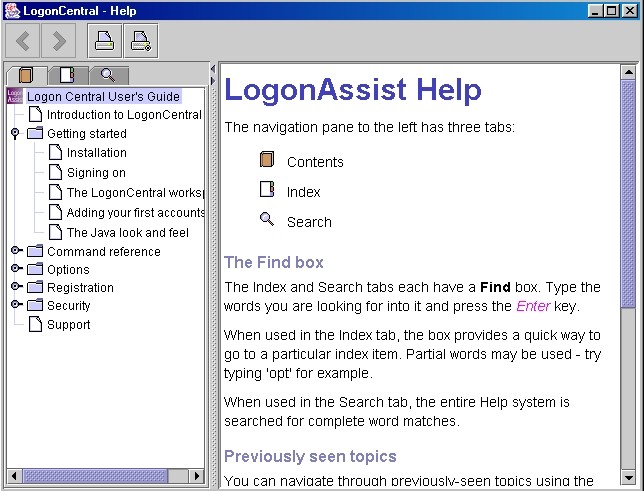
Task: Click the word Contents in the tab list
Action: pyautogui.click(x=315, y=162)
